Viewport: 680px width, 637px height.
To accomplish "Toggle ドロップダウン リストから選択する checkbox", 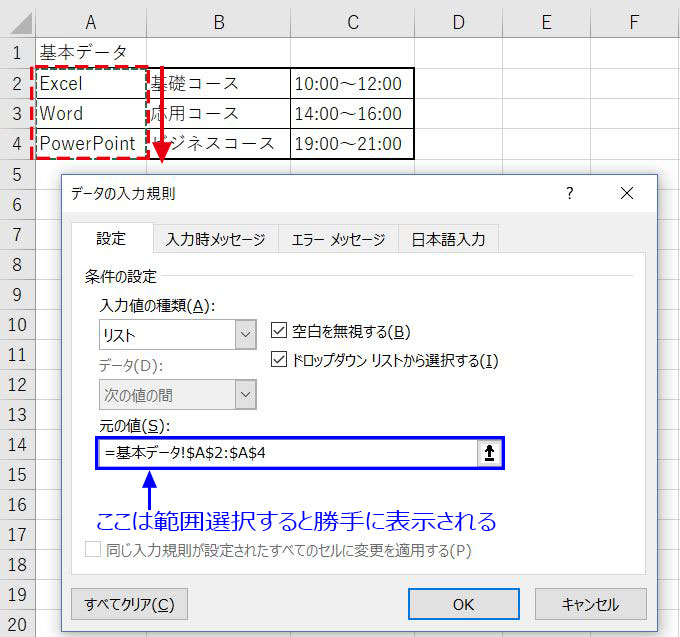I will pos(279,359).
